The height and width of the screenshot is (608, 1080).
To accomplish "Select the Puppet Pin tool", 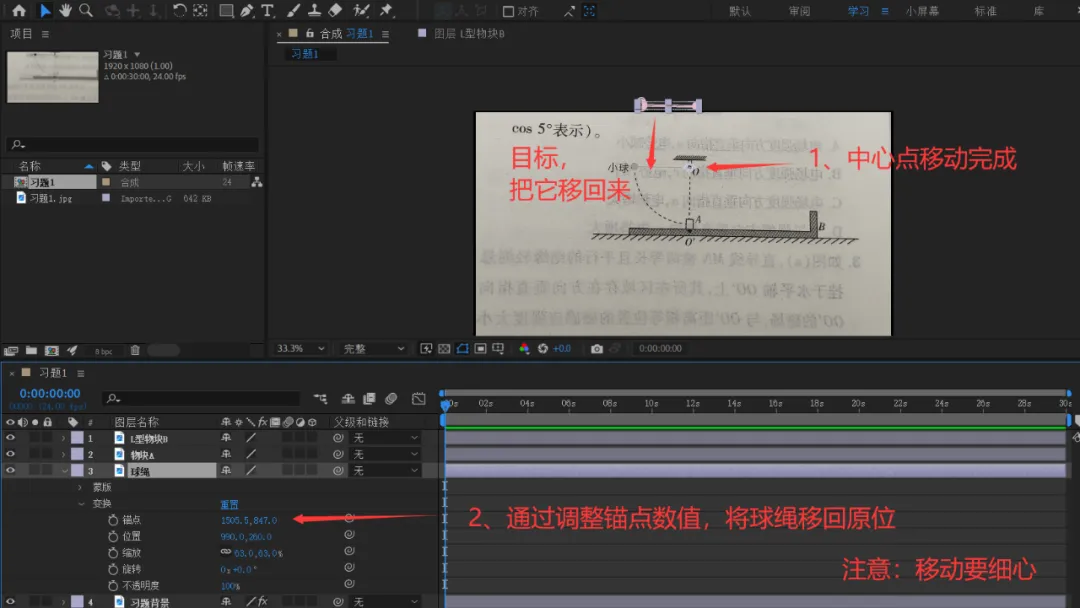I will (386, 10).
